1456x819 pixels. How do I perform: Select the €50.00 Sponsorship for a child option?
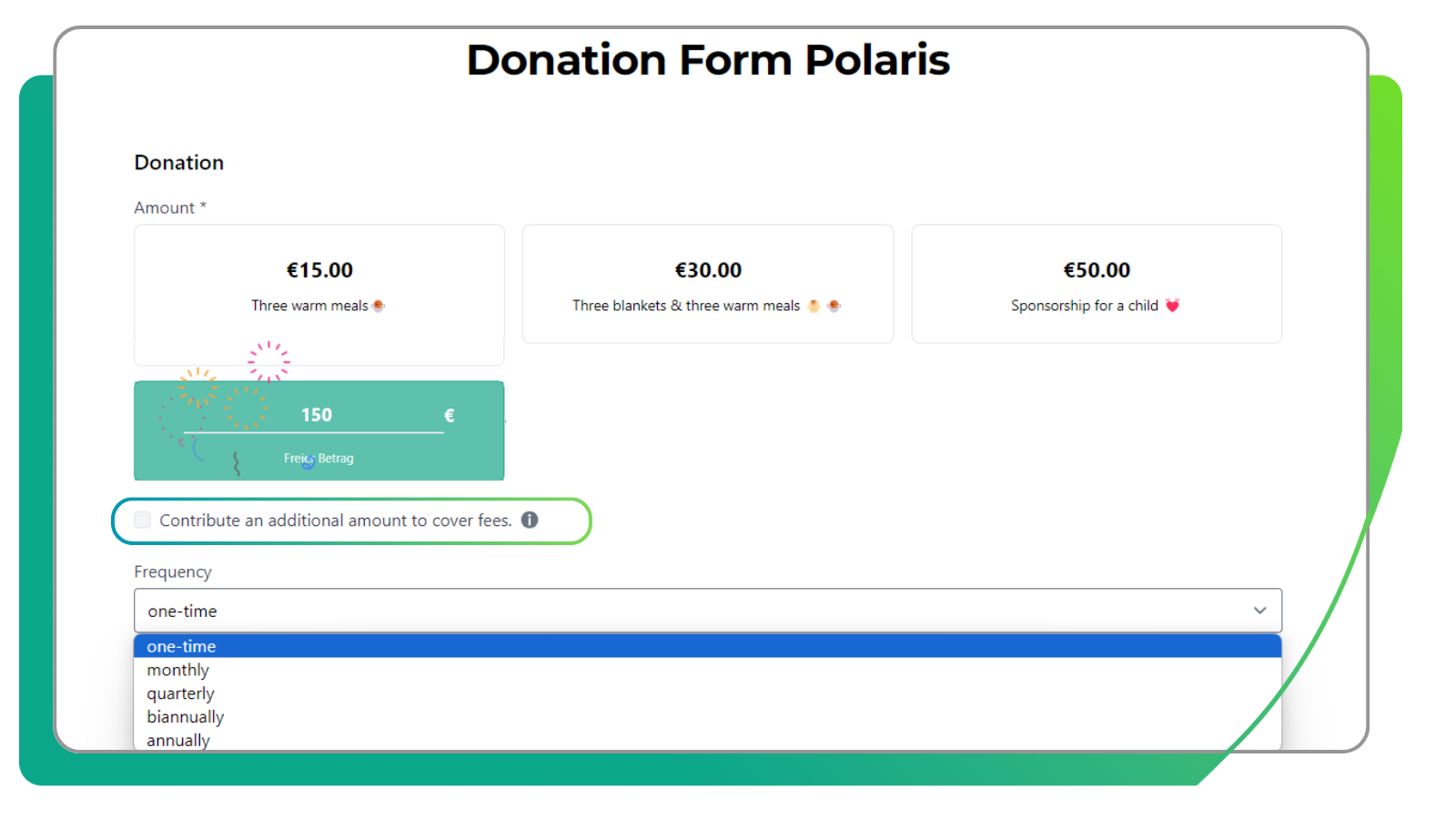[x=1096, y=284]
